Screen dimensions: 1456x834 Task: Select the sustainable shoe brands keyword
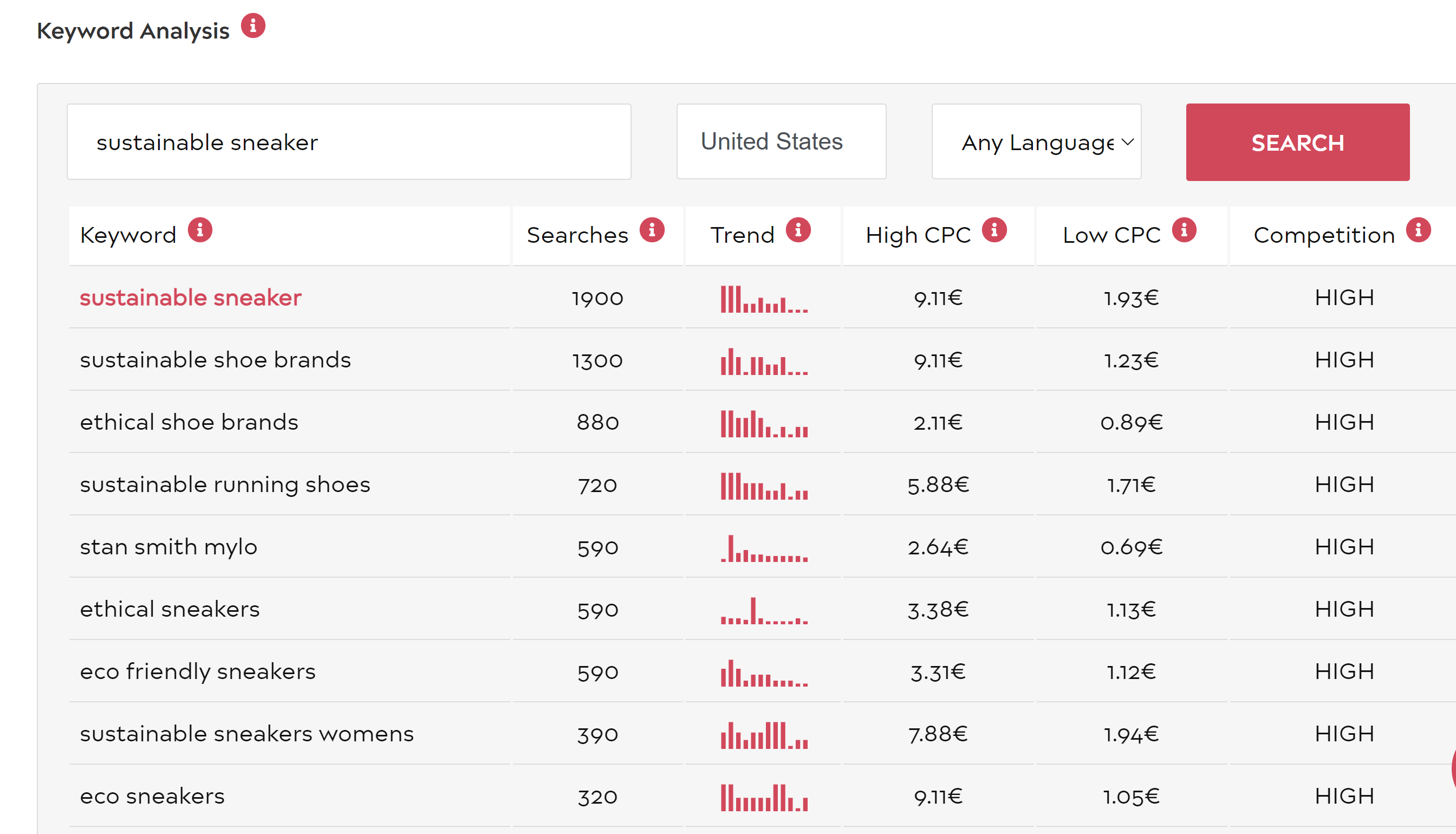pyautogui.click(x=215, y=360)
